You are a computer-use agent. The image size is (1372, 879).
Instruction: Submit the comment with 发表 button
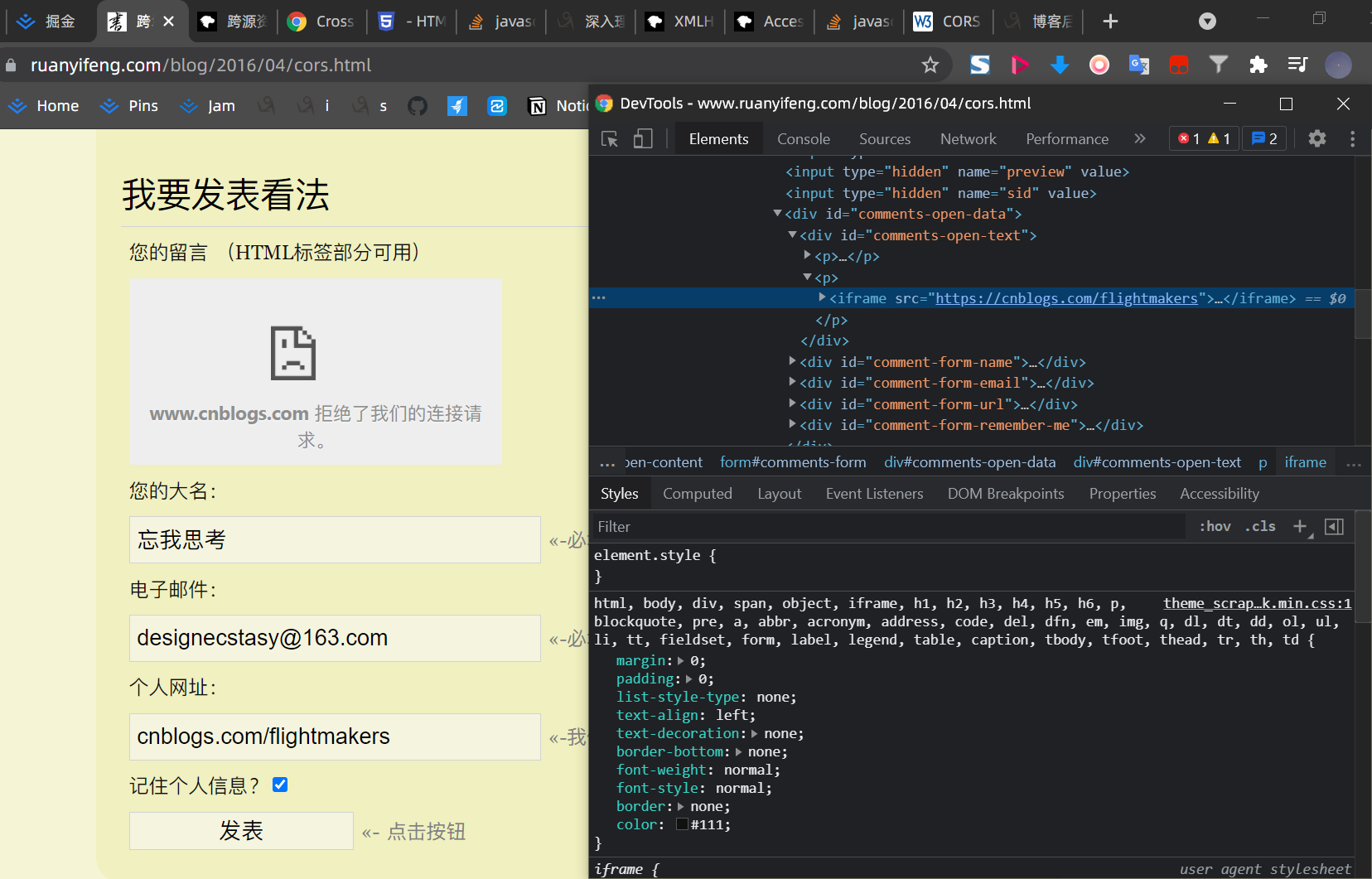point(241,831)
